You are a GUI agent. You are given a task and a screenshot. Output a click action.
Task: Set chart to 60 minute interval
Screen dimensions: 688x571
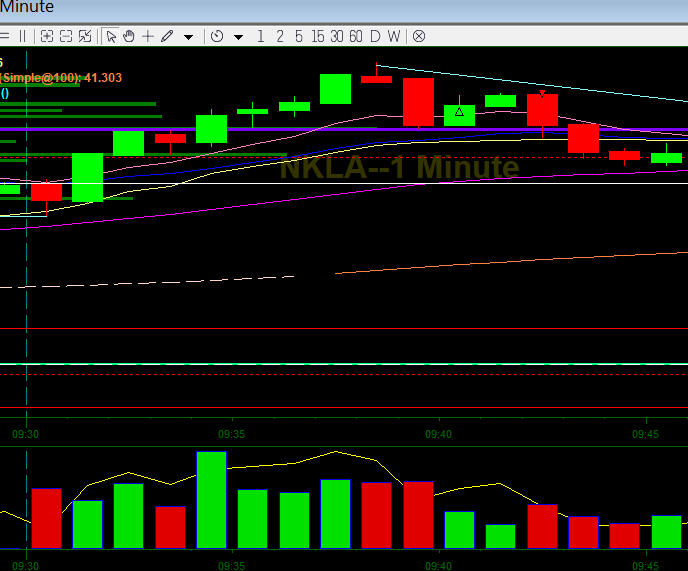[355, 36]
